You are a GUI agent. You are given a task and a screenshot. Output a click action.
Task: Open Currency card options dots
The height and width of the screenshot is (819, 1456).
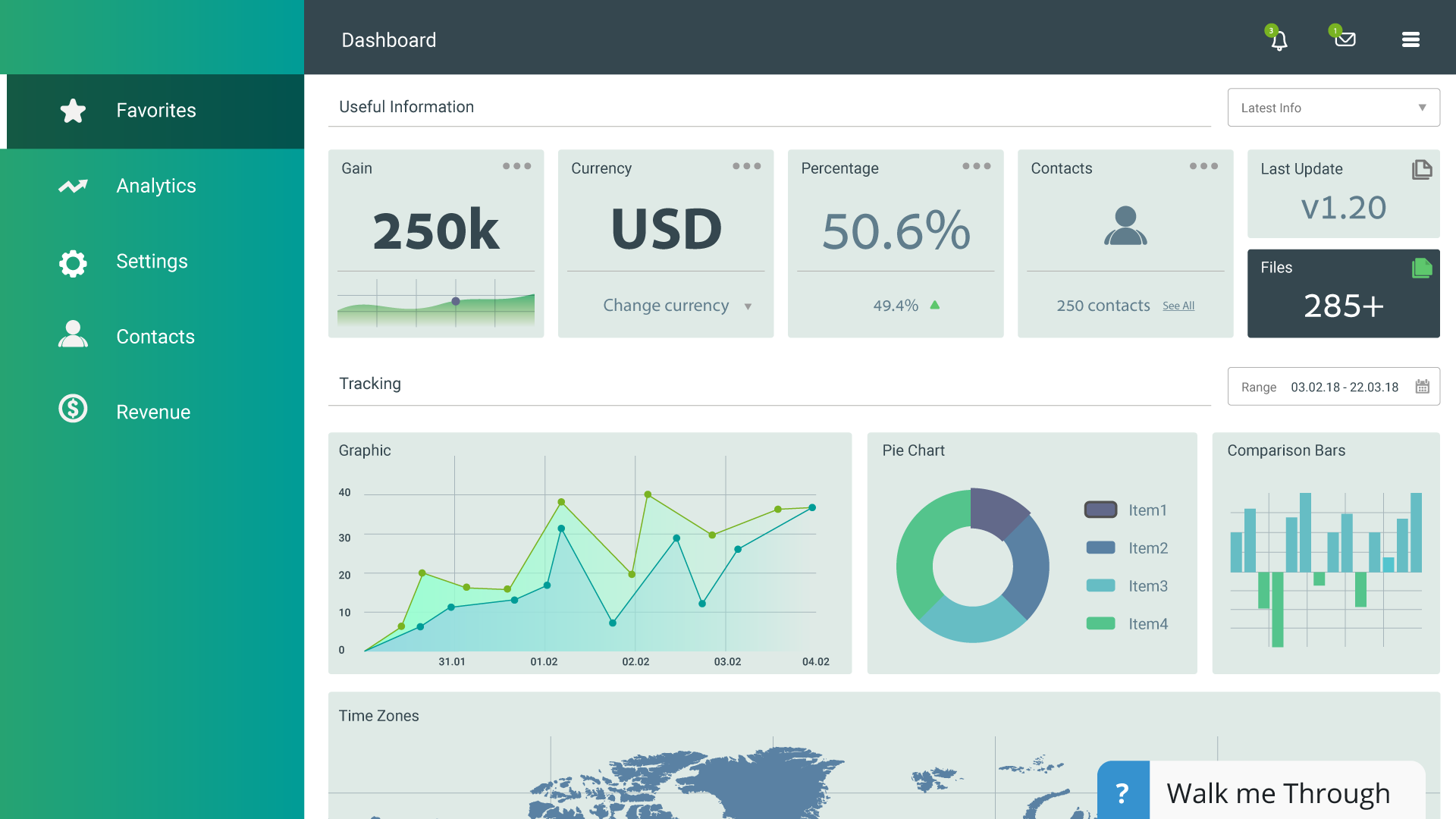click(x=747, y=166)
